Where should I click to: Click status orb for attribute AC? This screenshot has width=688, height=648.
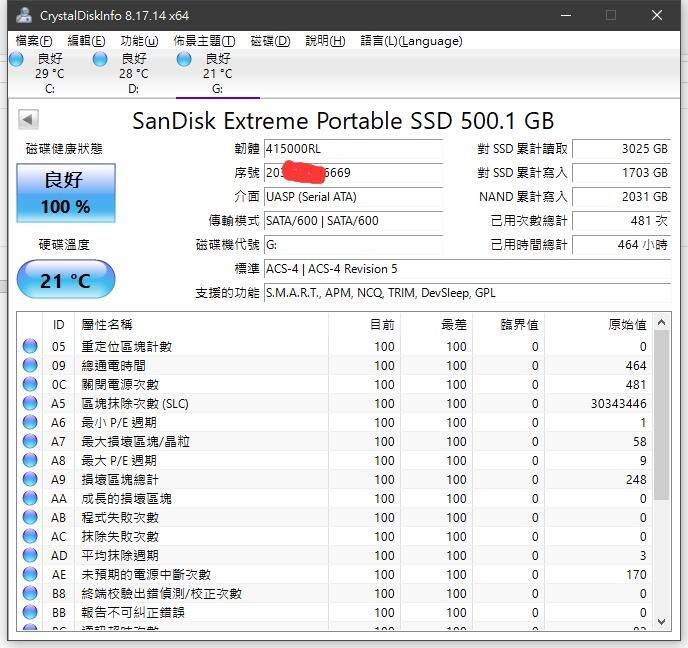click(x=30, y=536)
